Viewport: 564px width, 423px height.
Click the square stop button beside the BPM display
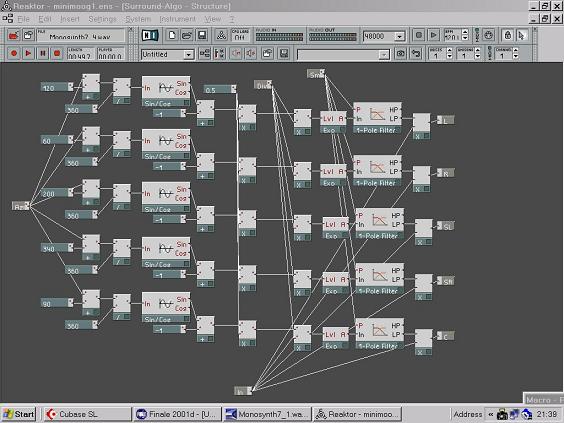(x=419, y=35)
